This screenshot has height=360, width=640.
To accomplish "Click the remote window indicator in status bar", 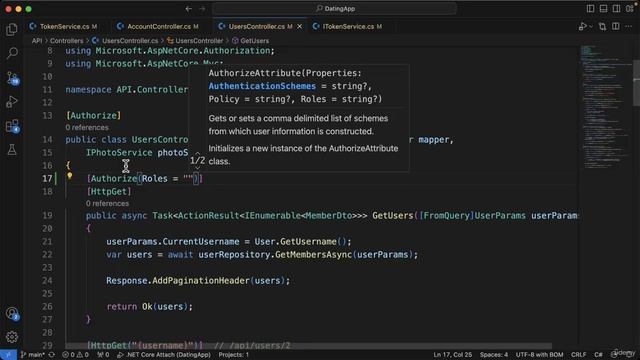I will click(8, 355).
